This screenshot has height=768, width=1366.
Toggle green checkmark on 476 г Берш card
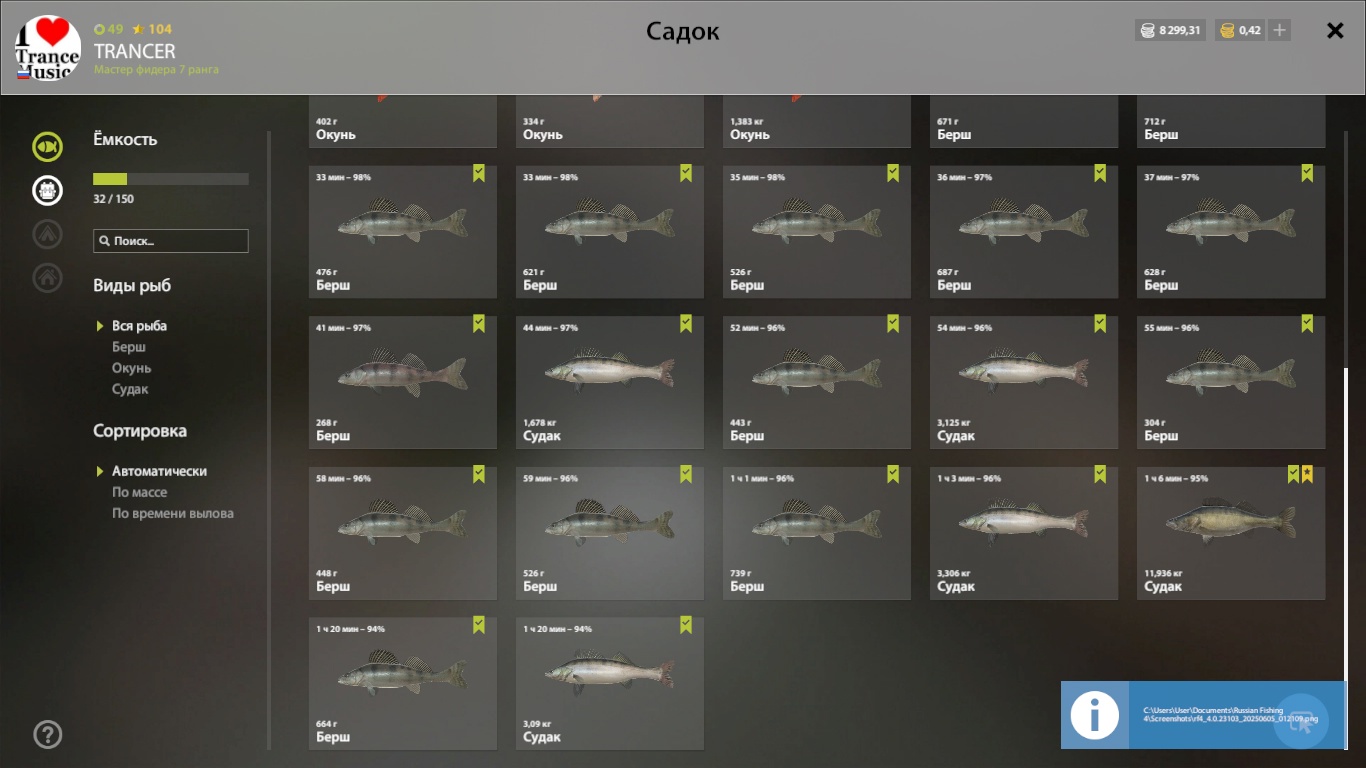point(479,173)
